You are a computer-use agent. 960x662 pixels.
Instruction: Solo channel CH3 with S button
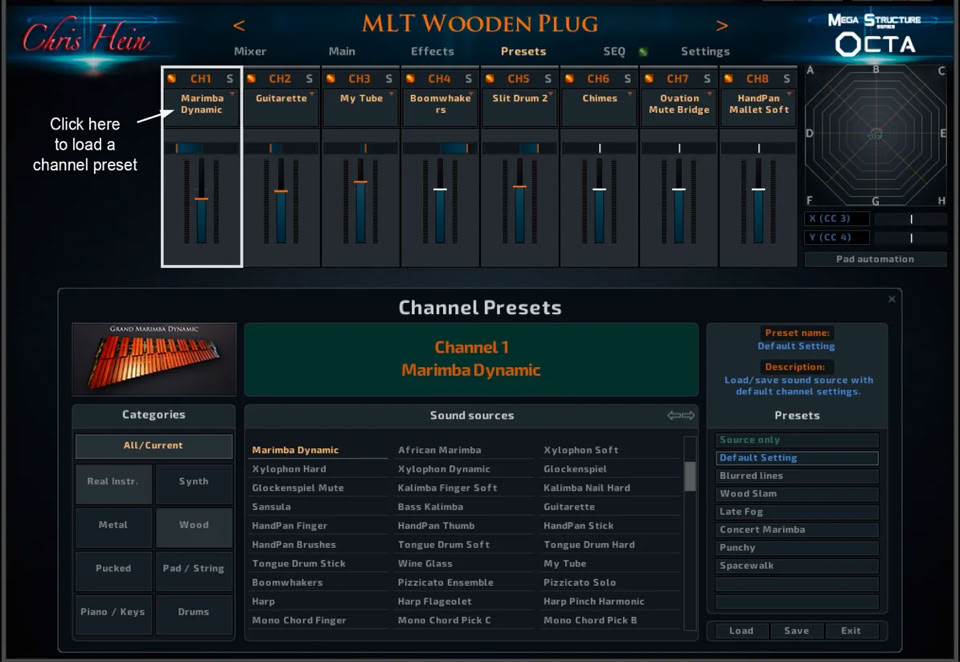(389, 78)
